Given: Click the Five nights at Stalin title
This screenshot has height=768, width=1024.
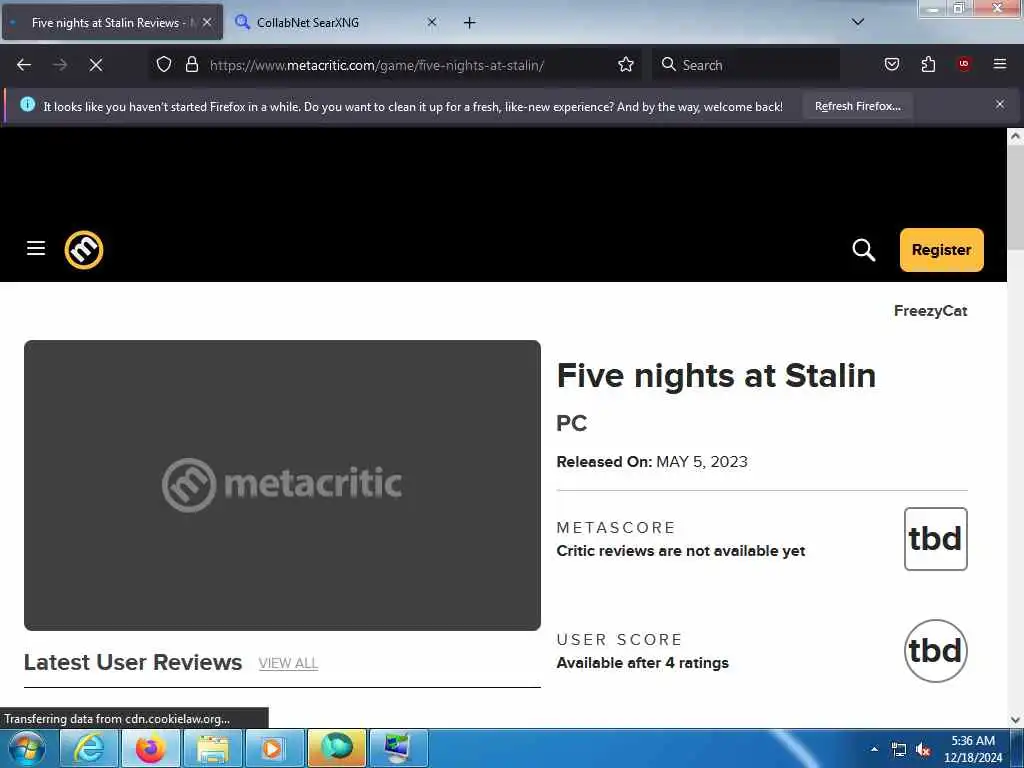Looking at the screenshot, I should click(716, 376).
